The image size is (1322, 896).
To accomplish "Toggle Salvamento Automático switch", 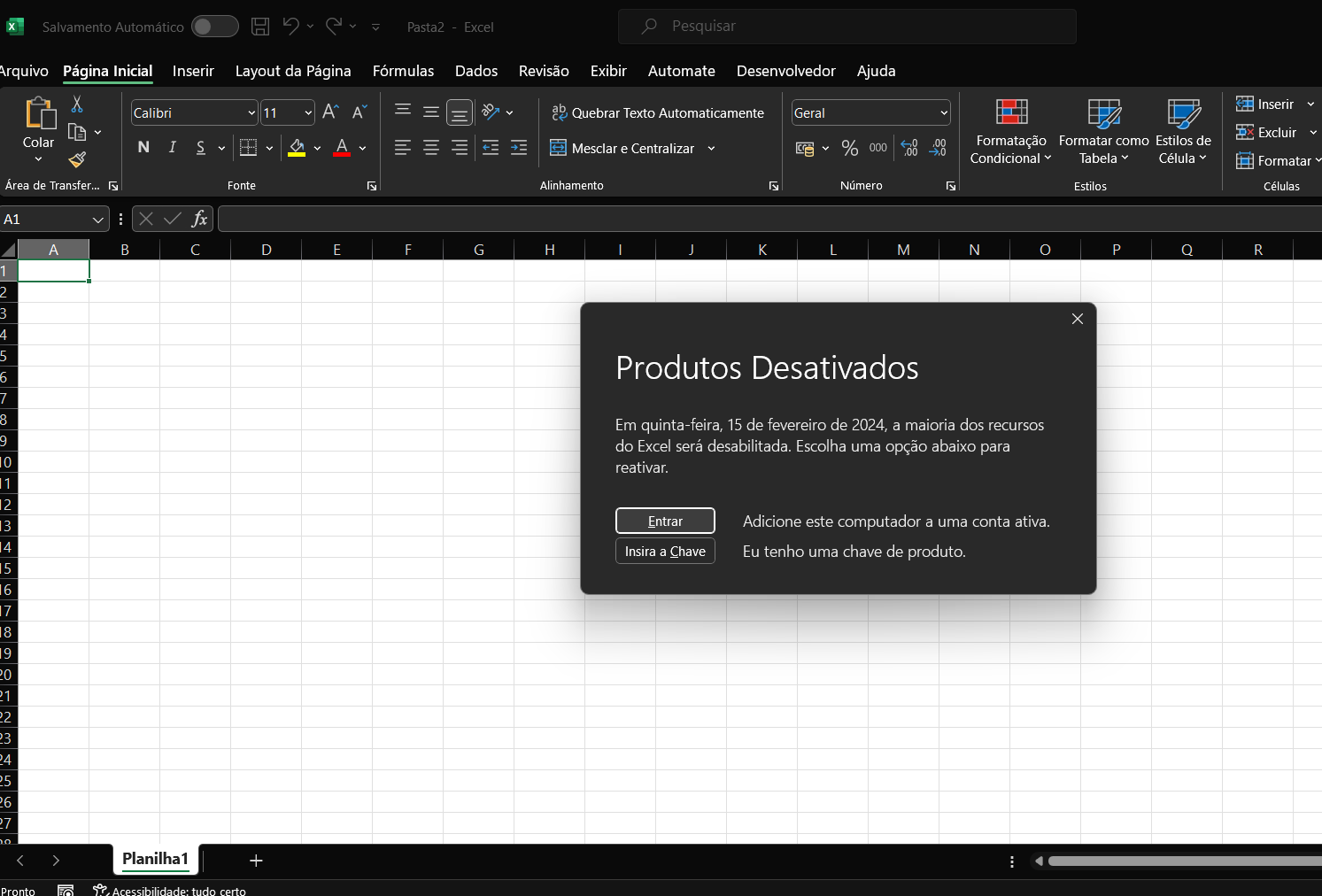I will pyautogui.click(x=215, y=27).
